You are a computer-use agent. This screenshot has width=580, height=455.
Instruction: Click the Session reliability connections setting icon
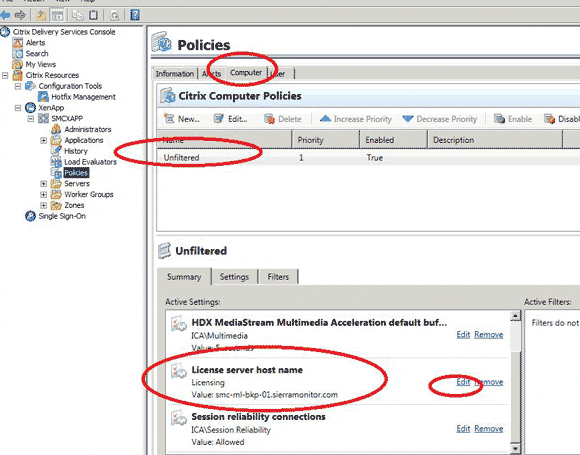(x=178, y=418)
